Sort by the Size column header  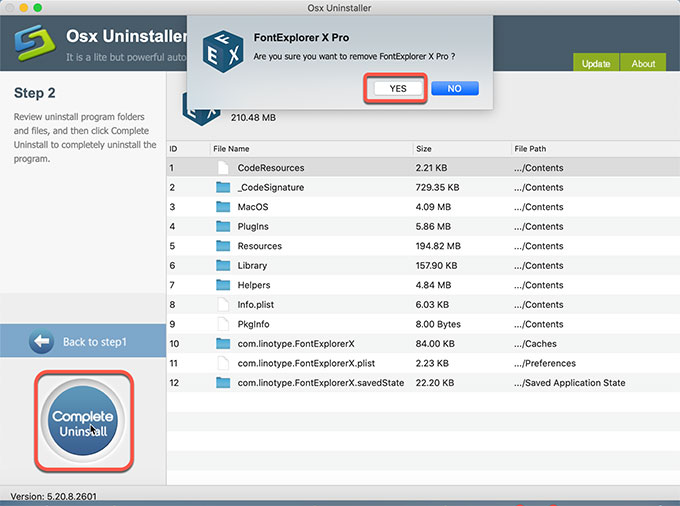coord(461,149)
